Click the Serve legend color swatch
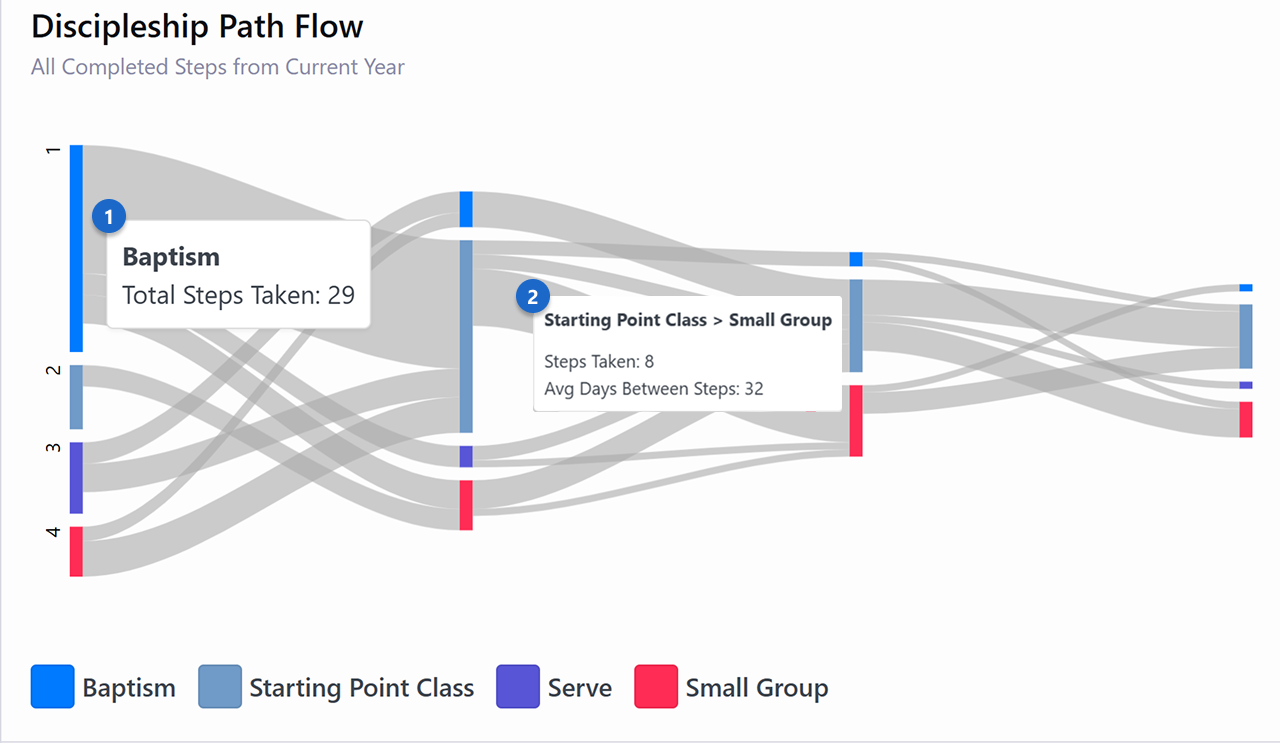Image resolution: width=1280 pixels, height=743 pixels. click(x=518, y=687)
